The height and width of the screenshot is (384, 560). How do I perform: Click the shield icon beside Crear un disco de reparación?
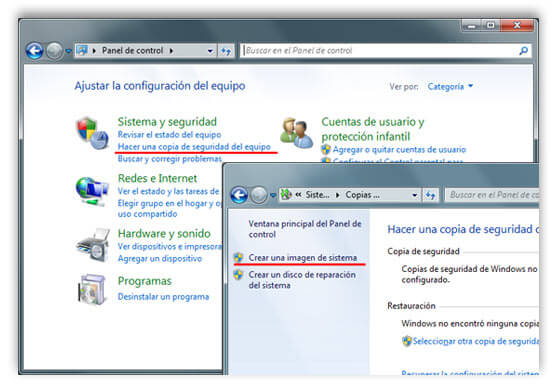click(238, 275)
